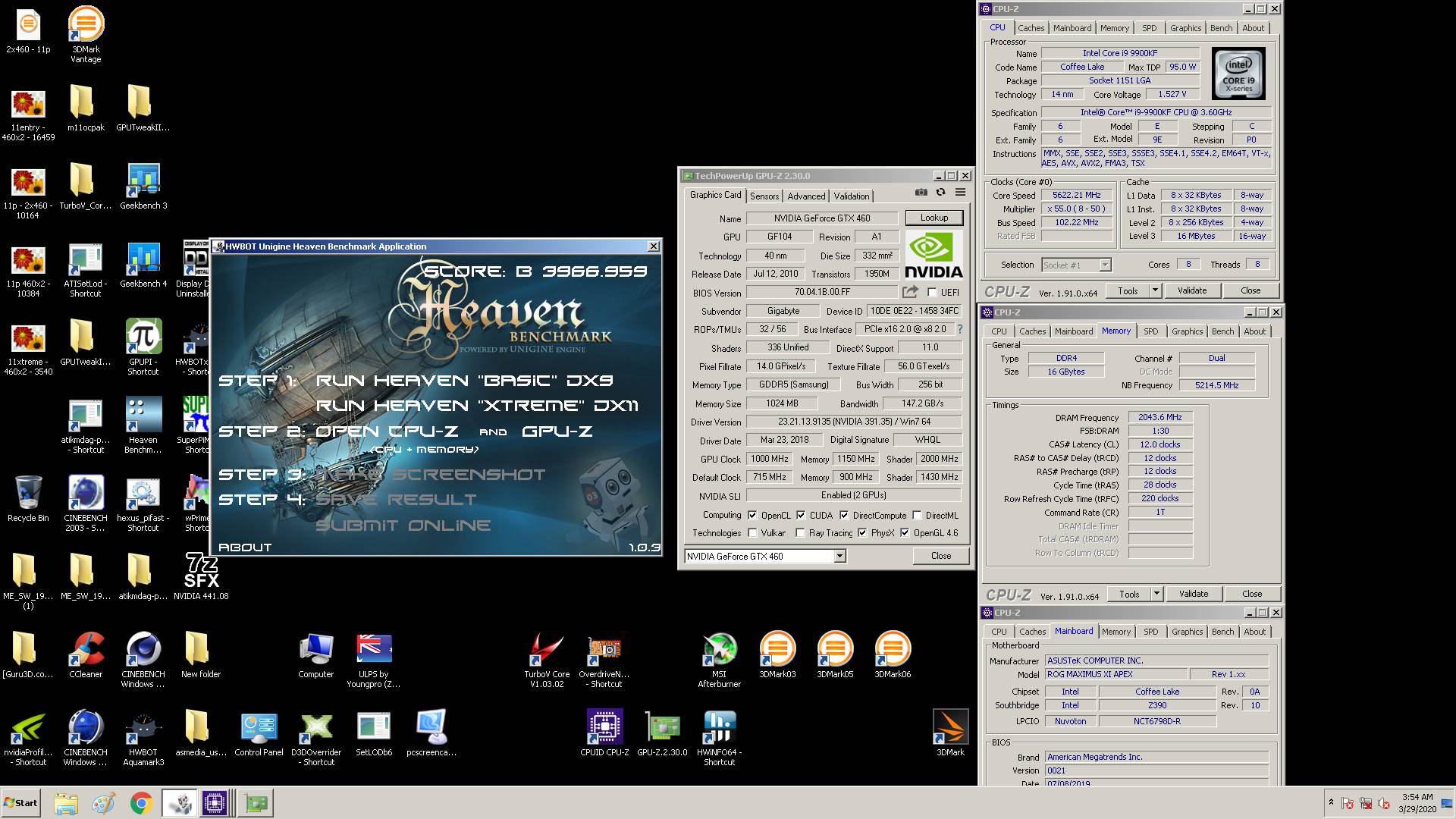Switch to the Sensors tab in GPU-Z
1456x819 pixels.
[x=764, y=196]
